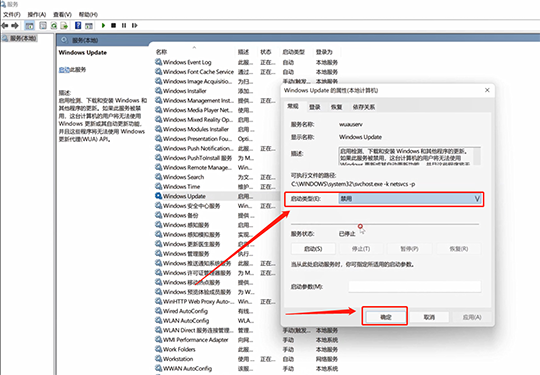Click the Stop Service toolbar icon
540x375 pixels.
point(113,25)
